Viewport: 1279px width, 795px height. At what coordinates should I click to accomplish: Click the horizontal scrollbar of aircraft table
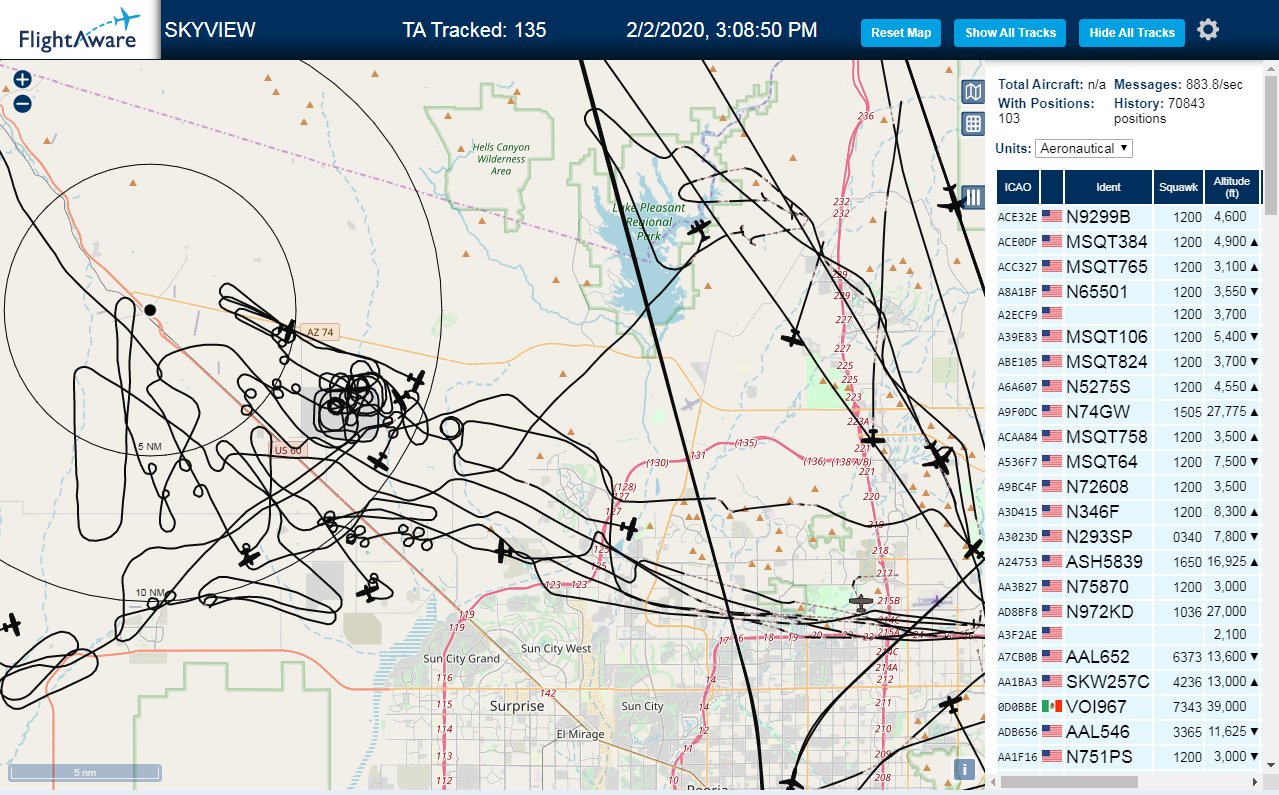(1069, 781)
